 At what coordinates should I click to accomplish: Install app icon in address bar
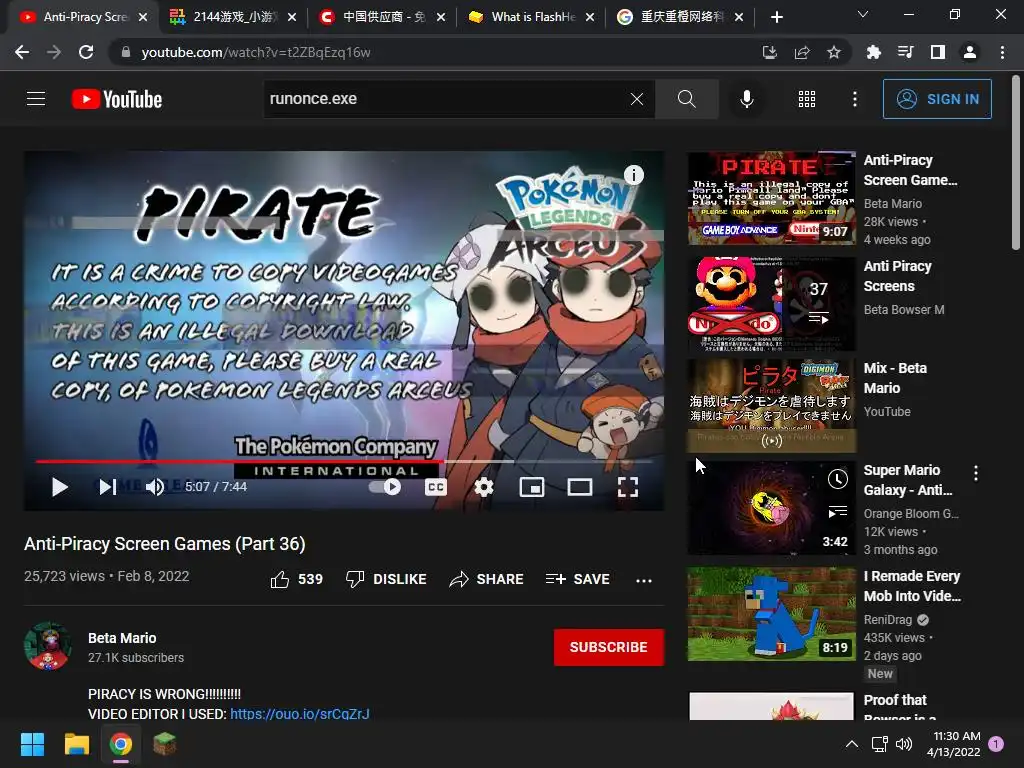(x=769, y=52)
